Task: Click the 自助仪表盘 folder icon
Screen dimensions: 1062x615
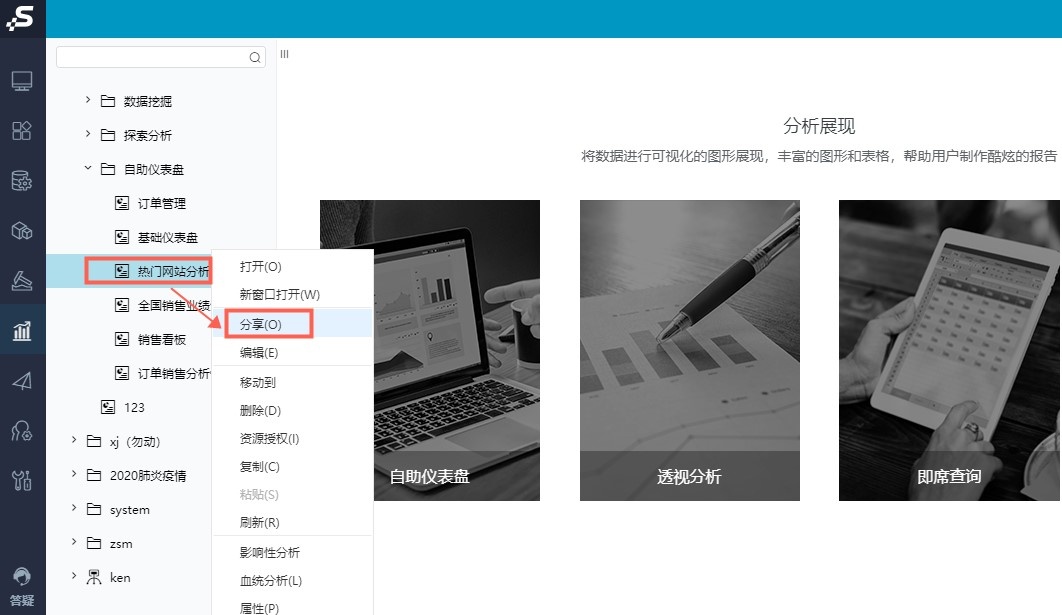Action: tap(108, 169)
